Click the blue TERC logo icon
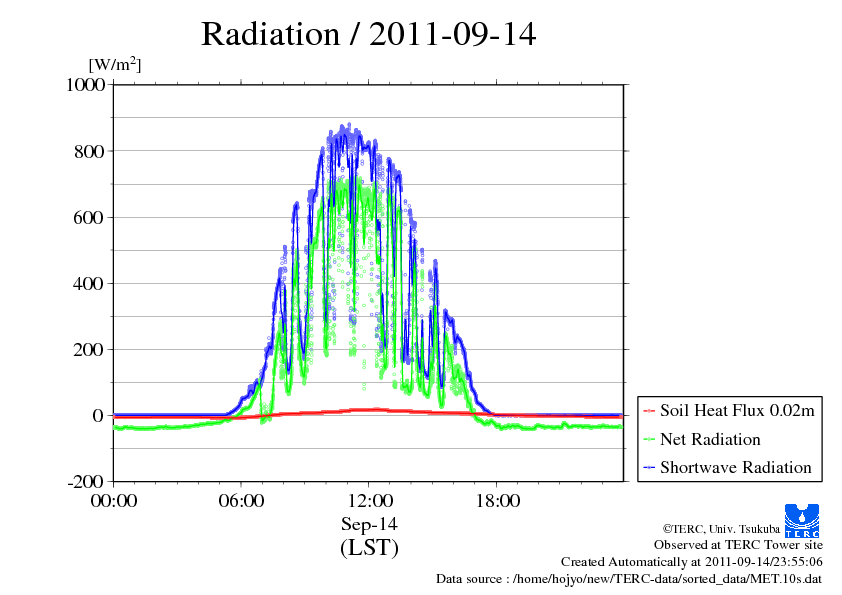The width and height of the screenshot is (842, 595). 802,521
